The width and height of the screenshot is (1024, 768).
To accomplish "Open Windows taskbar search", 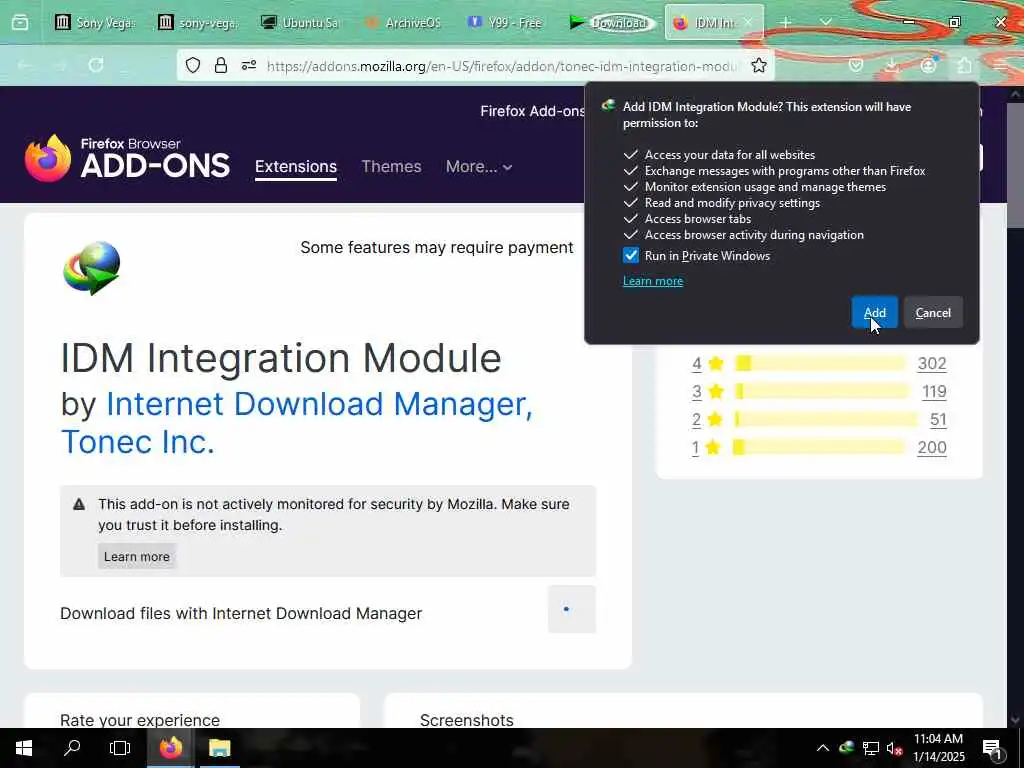I will point(72,748).
